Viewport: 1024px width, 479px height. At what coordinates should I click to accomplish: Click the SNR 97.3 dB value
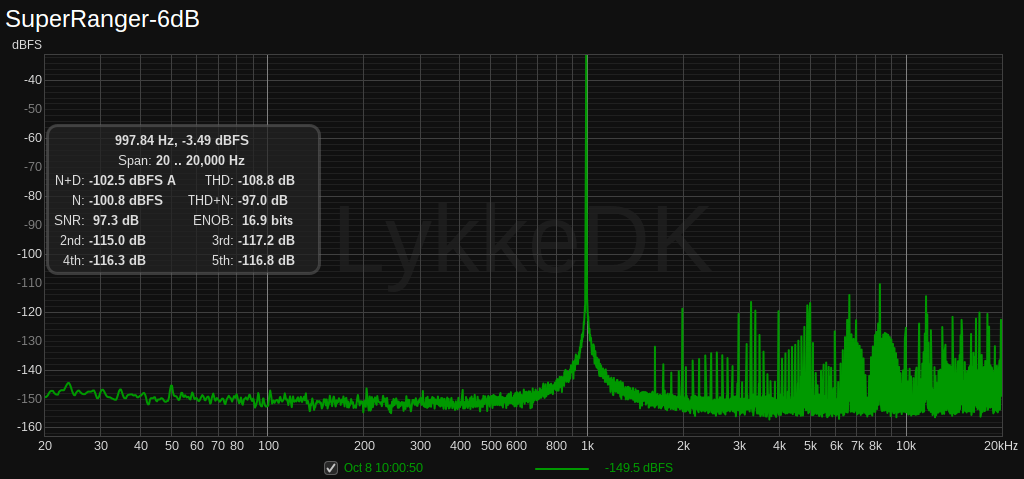coord(116,220)
